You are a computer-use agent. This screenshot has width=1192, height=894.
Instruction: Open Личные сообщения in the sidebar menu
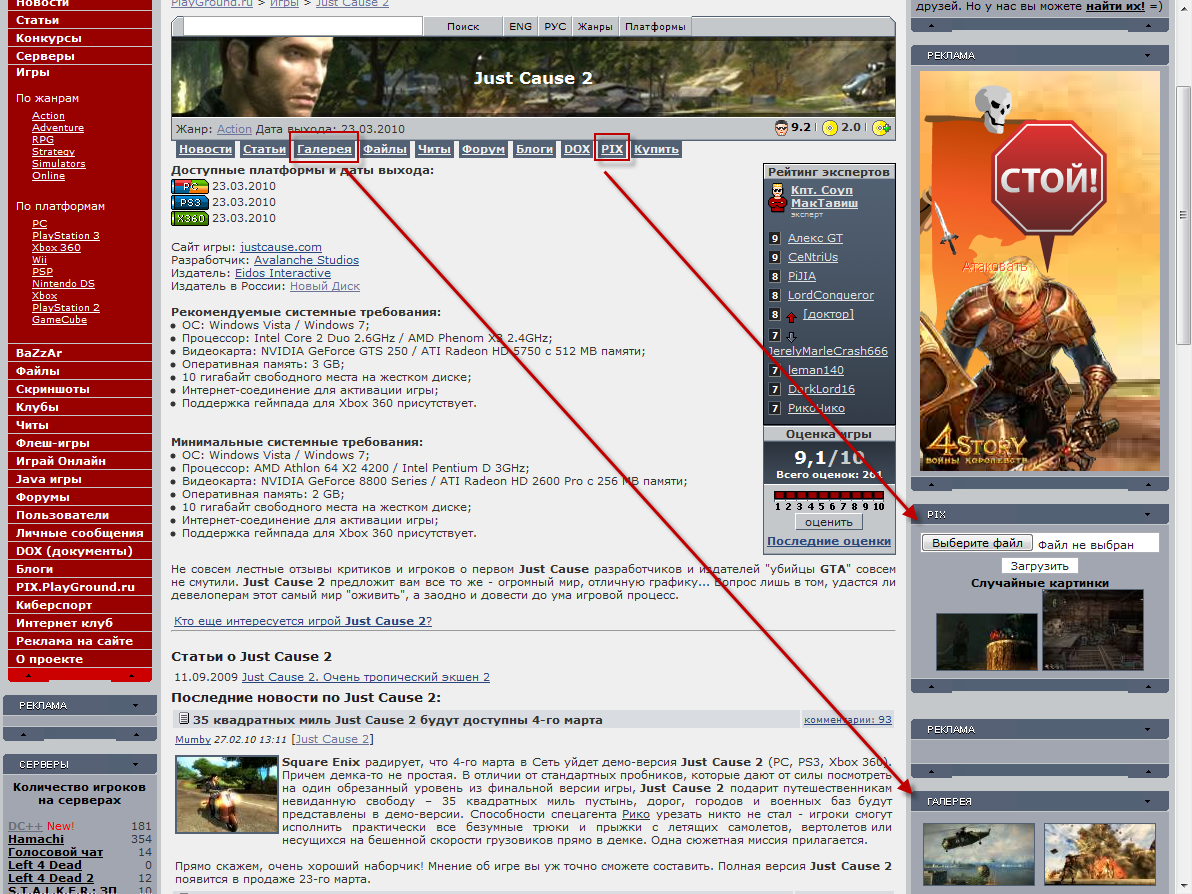[x=80, y=533]
